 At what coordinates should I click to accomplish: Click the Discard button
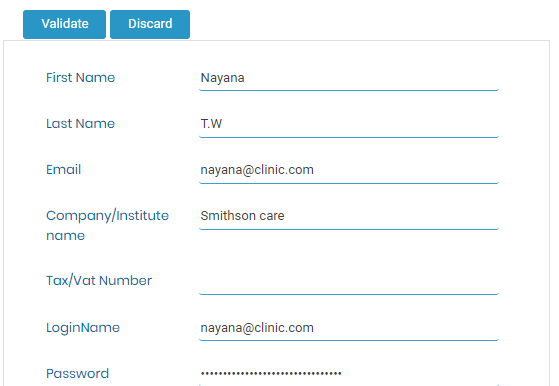150,24
